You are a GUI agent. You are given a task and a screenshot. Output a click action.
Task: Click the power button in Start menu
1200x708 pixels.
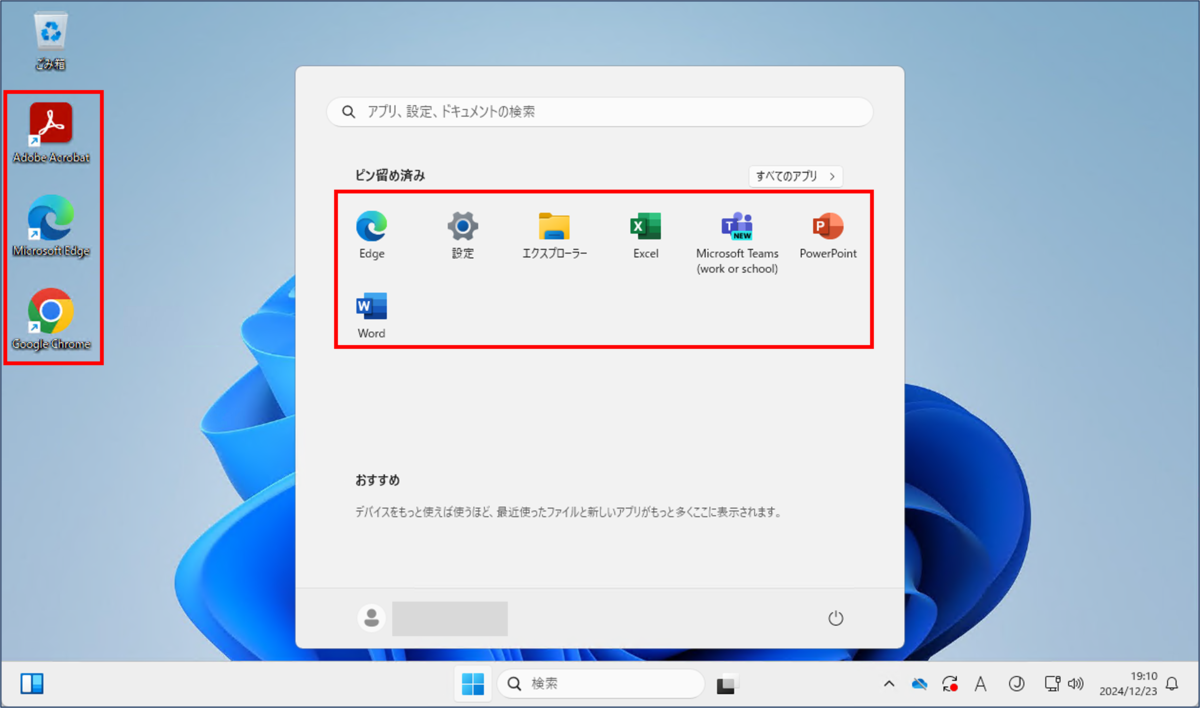(836, 619)
